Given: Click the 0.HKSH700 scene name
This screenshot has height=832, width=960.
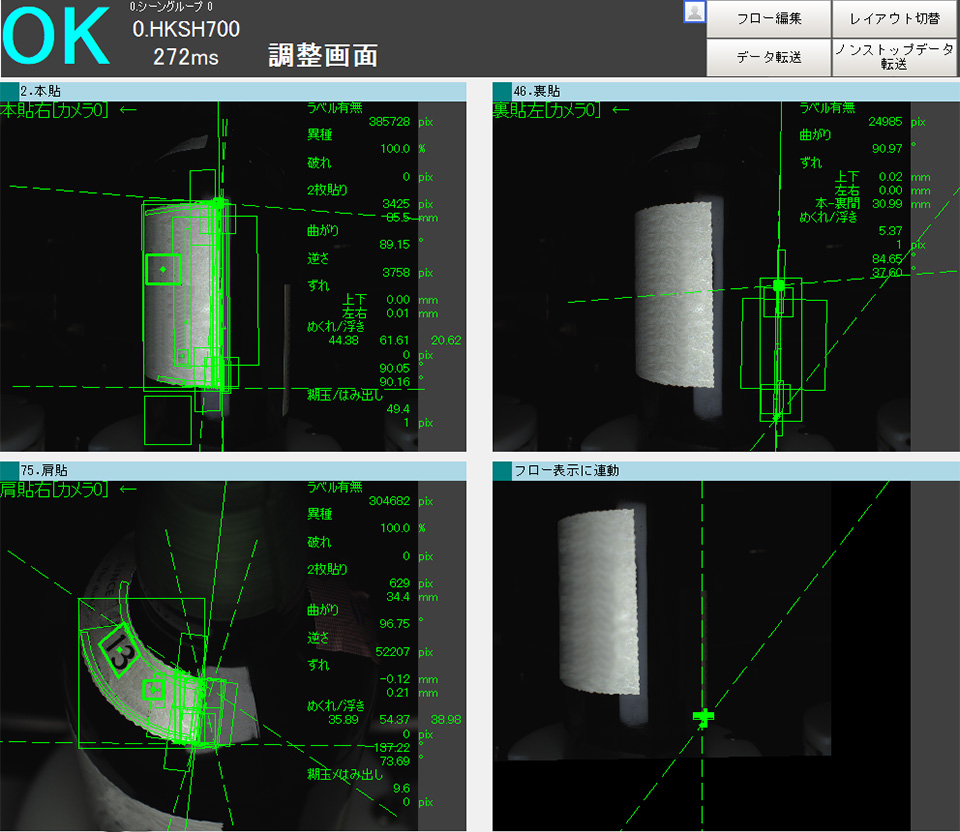Looking at the screenshot, I should [x=186, y=30].
